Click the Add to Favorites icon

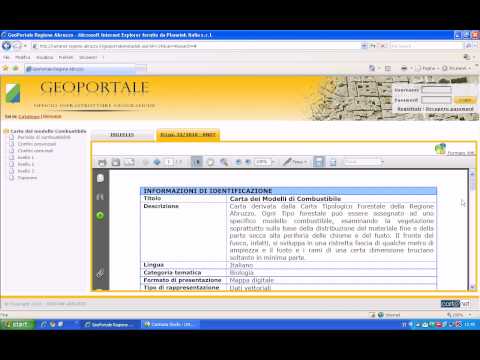click(16, 68)
